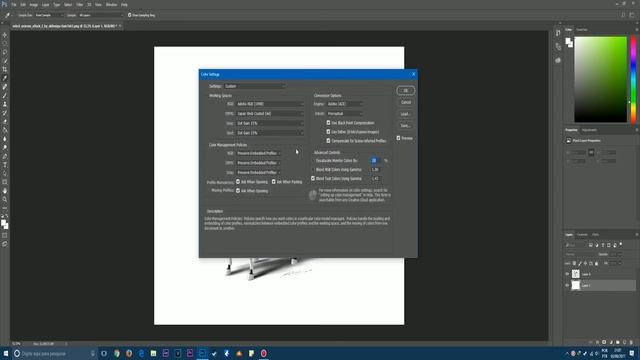Select the Clone Stamp tool

click(x=5, y=104)
